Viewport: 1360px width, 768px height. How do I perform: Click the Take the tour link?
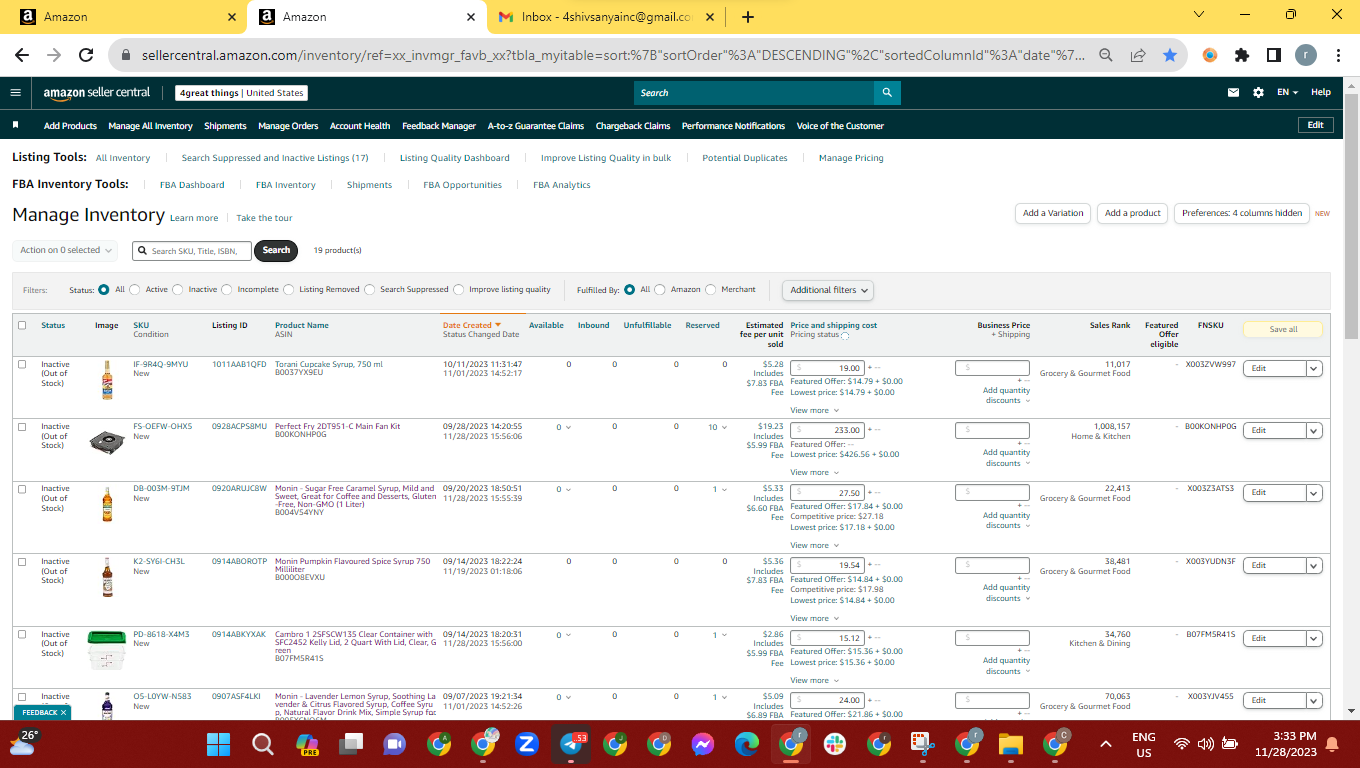(x=264, y=218)
